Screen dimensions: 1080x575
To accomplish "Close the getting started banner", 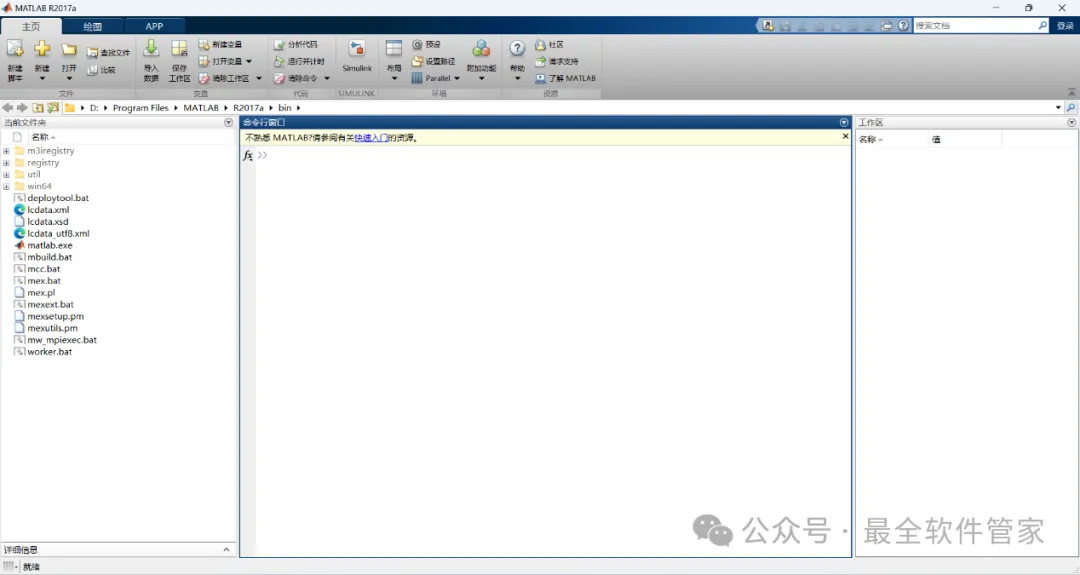I will point(846,136).
